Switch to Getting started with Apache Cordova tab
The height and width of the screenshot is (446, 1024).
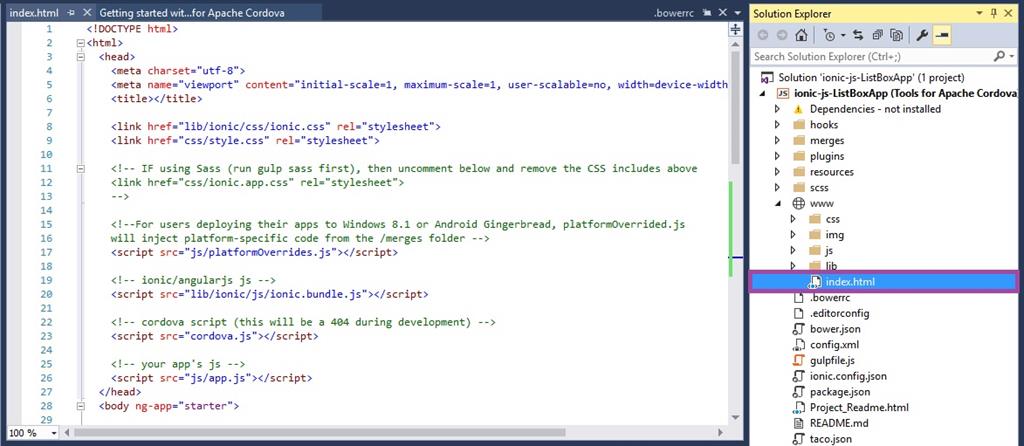click(192, 13)
